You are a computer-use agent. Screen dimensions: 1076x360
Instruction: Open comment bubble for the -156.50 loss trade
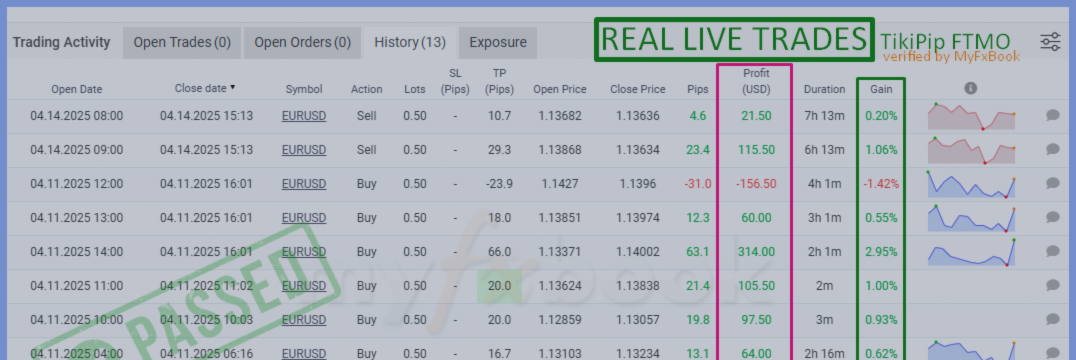[x=1053, y=184]
